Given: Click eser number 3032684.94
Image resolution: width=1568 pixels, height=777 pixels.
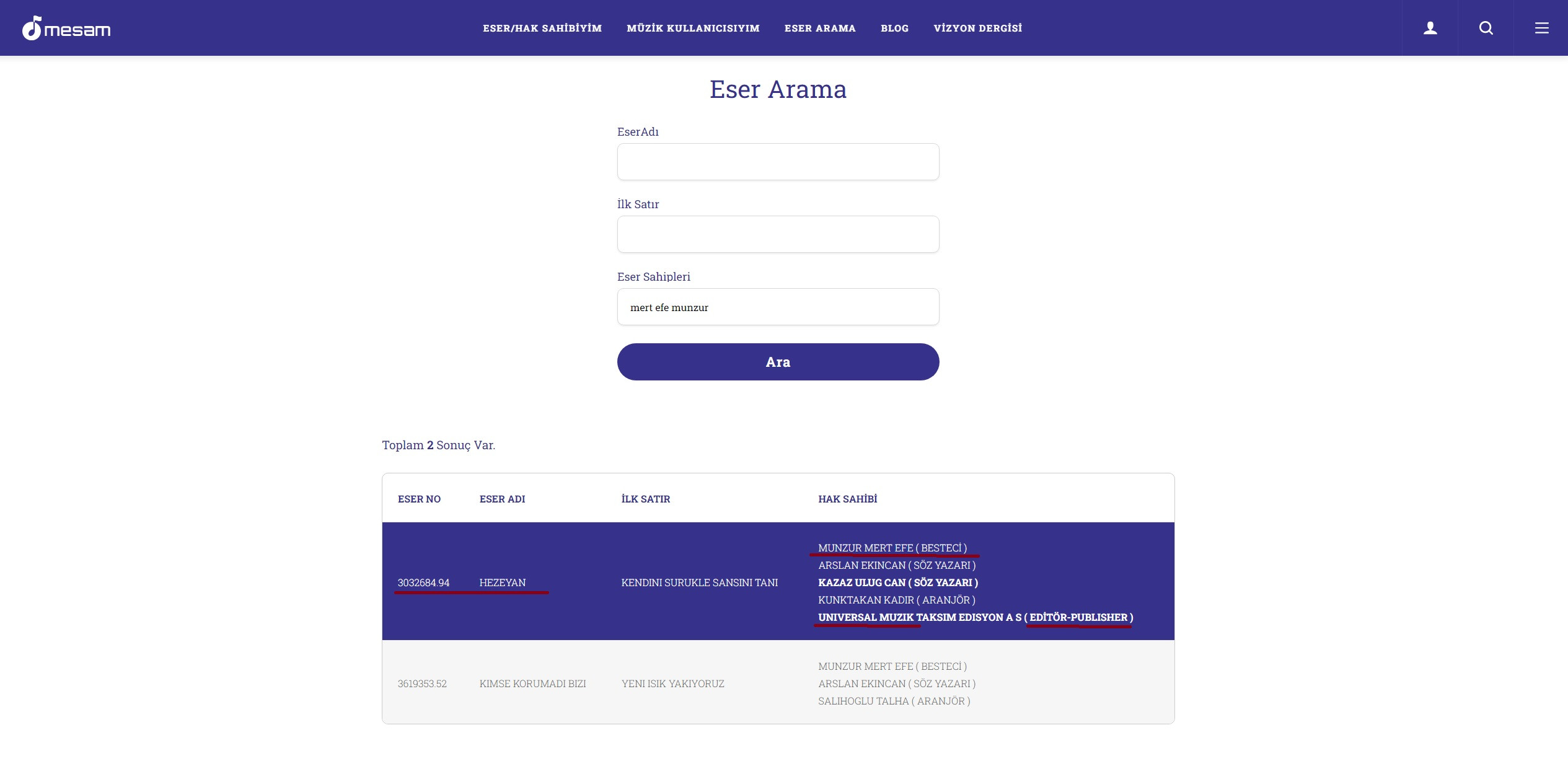Looking at the screenshot, I should [423, 582].
